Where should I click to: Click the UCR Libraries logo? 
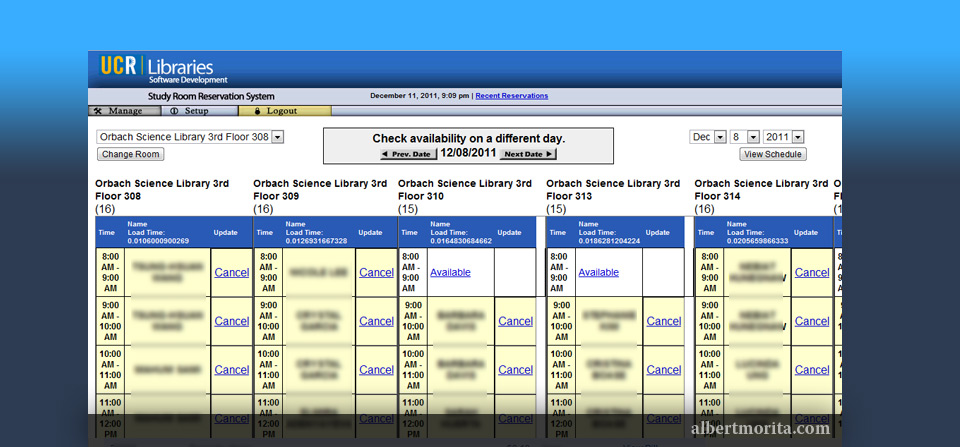click(163, 69)
